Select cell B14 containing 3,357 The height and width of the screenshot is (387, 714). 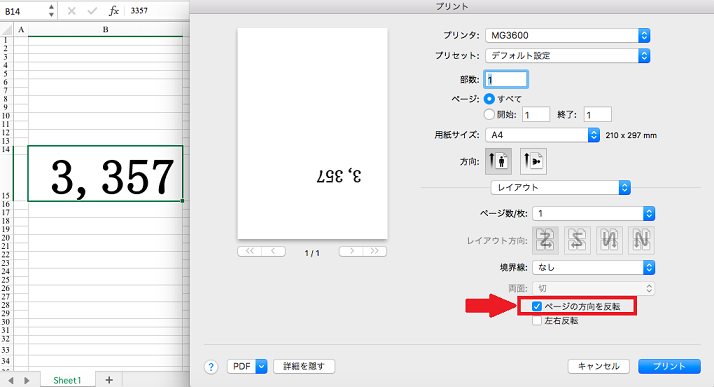105,173
